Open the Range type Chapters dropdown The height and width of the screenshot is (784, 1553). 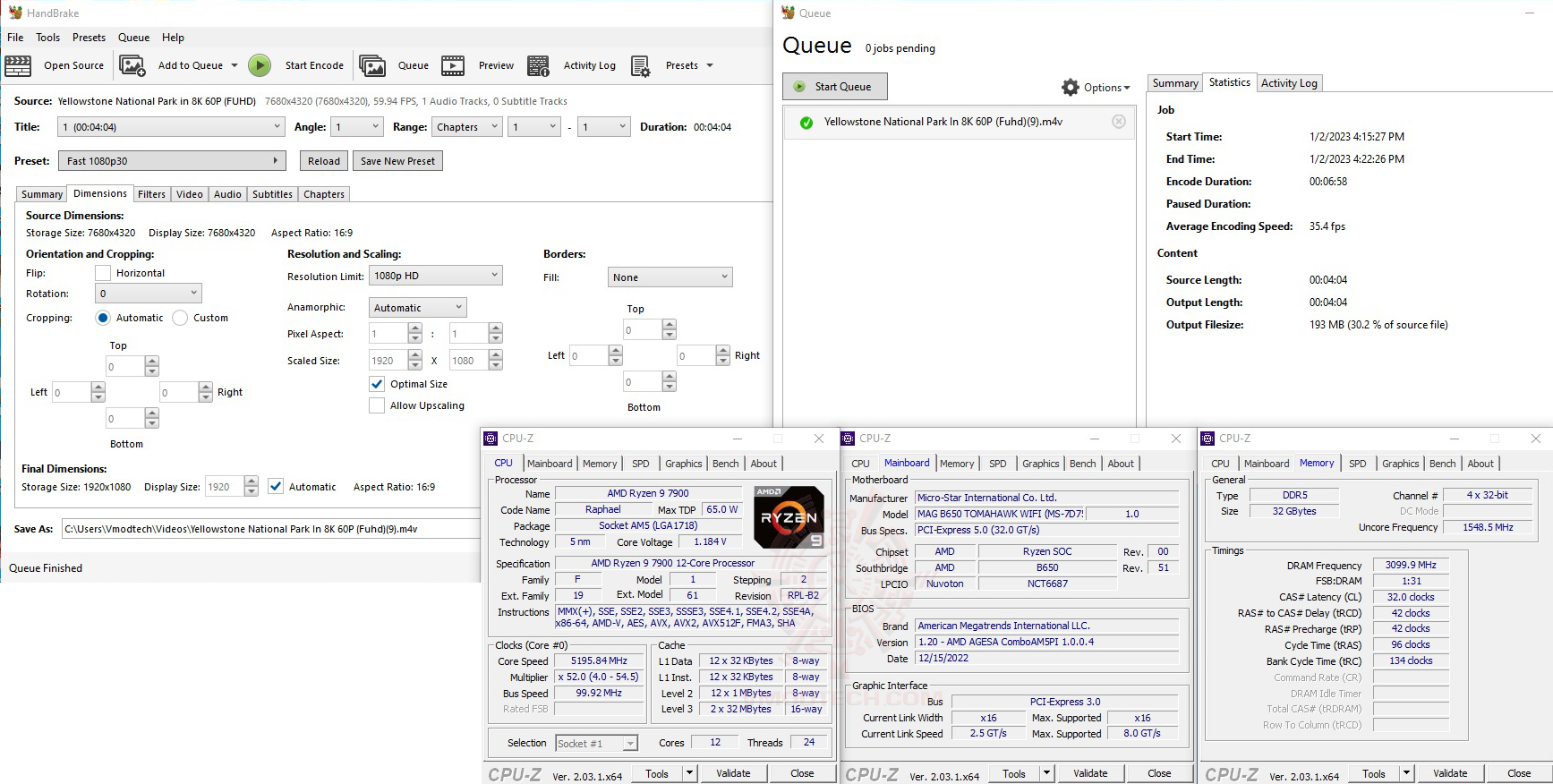(x=467, y=127)
